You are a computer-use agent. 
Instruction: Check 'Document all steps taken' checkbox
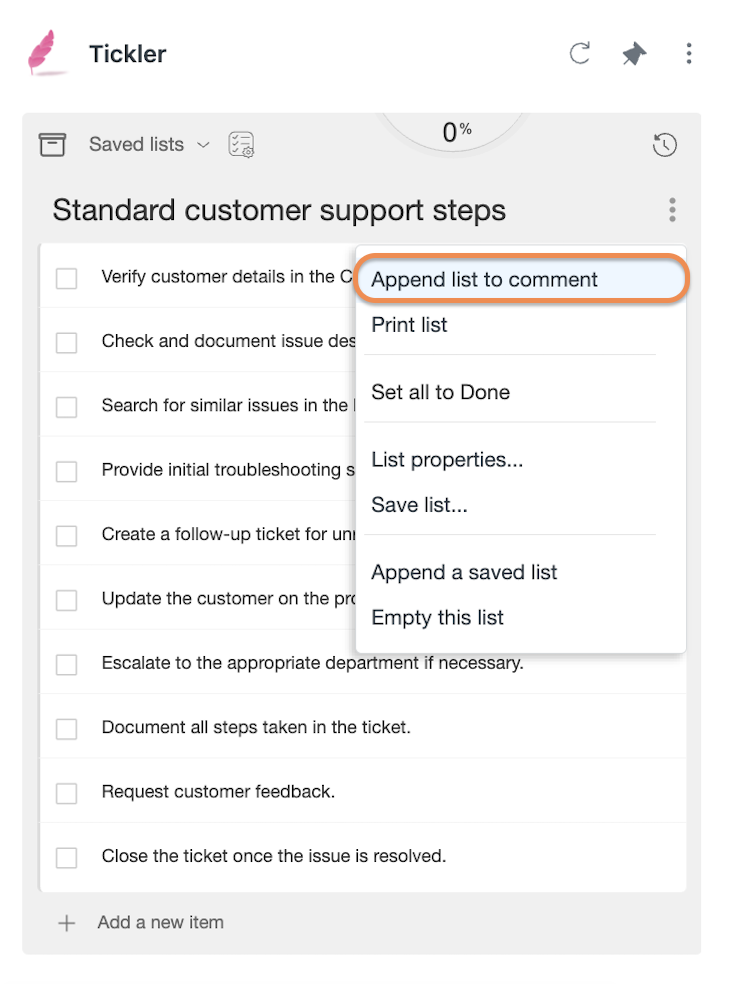67,729
